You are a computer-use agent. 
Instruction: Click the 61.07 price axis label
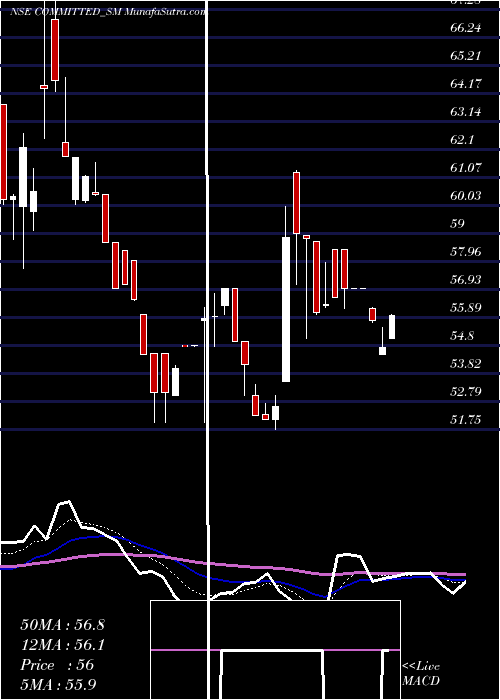tap(466, 168)
